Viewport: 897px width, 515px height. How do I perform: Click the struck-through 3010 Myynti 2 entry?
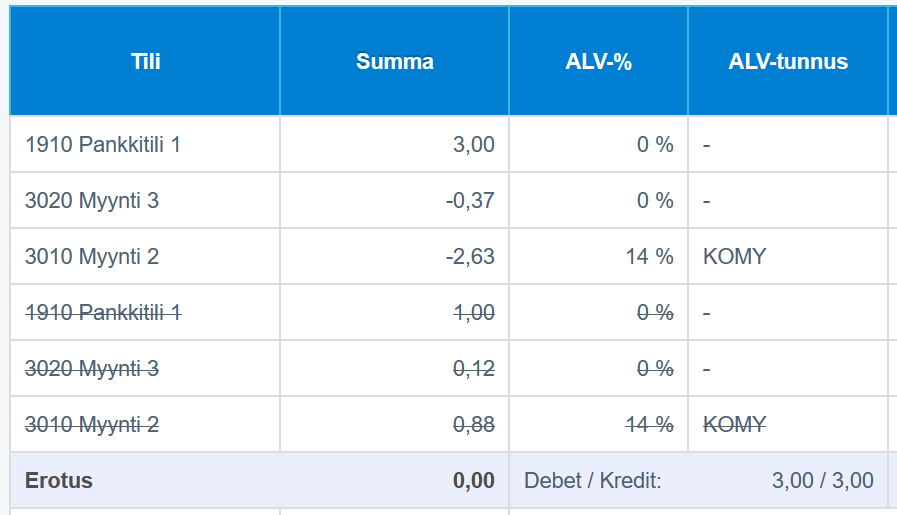pos(92,425)
